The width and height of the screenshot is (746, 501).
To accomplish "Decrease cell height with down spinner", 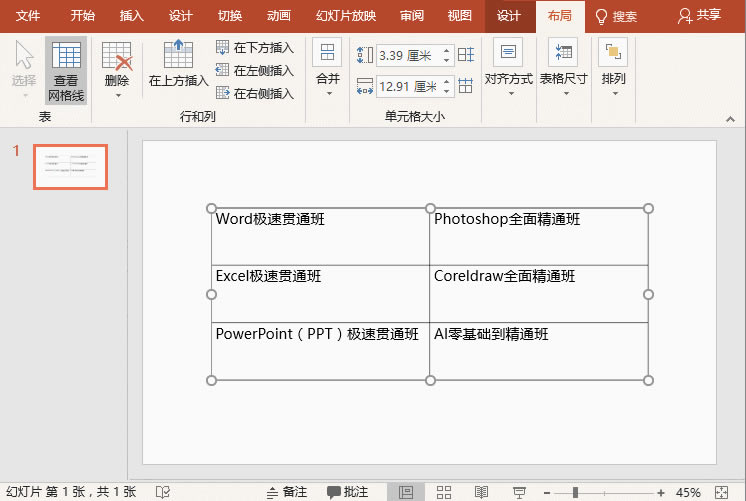I will point(446,60).
